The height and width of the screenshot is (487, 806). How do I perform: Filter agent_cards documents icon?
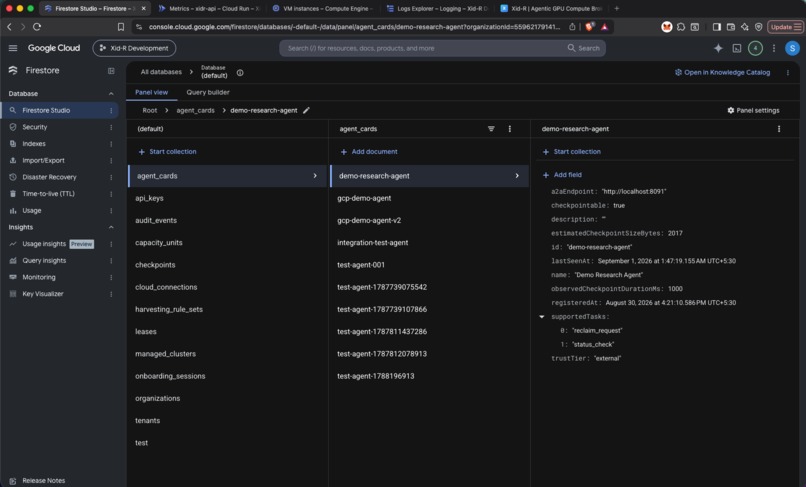[x=491, y=129]
